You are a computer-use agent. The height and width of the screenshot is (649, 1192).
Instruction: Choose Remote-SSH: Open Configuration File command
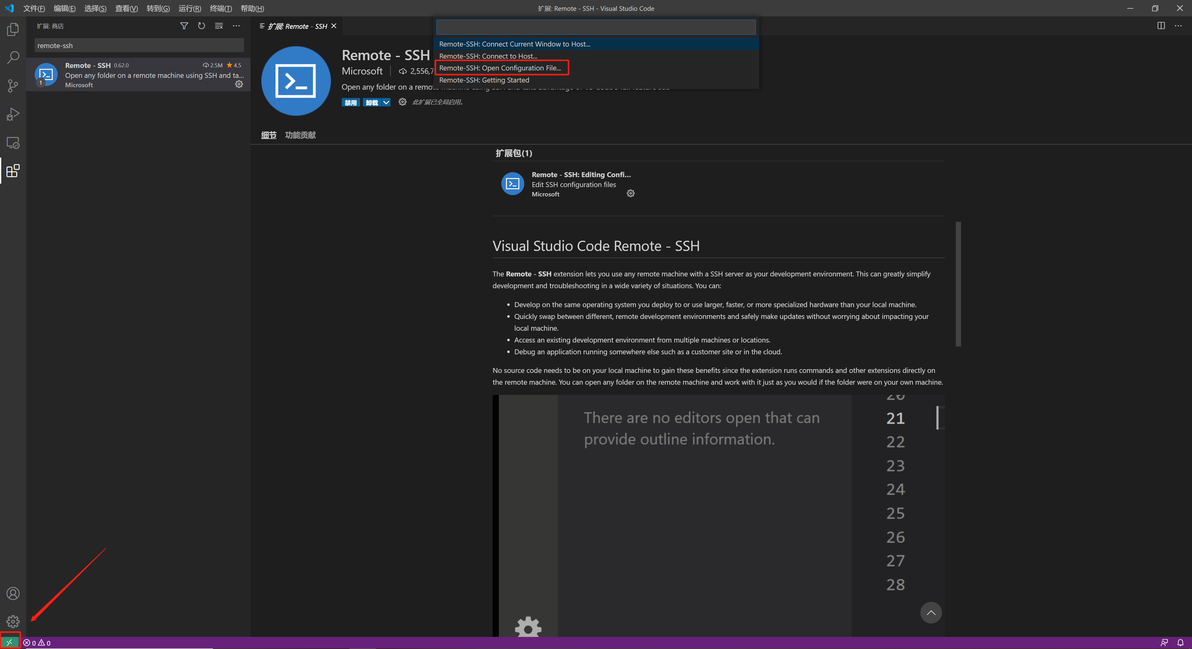596,68
